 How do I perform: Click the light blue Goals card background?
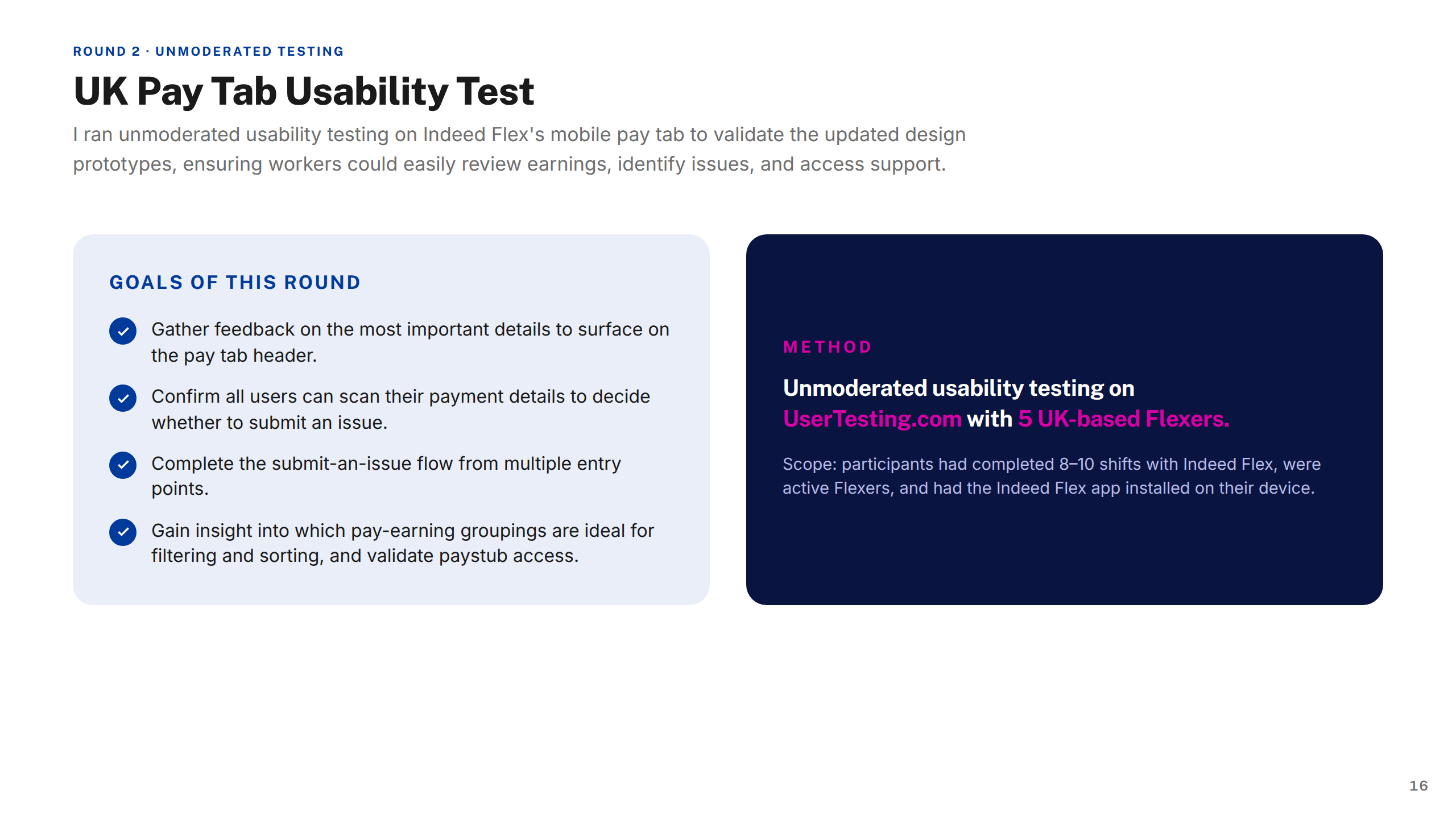(391, 586)
